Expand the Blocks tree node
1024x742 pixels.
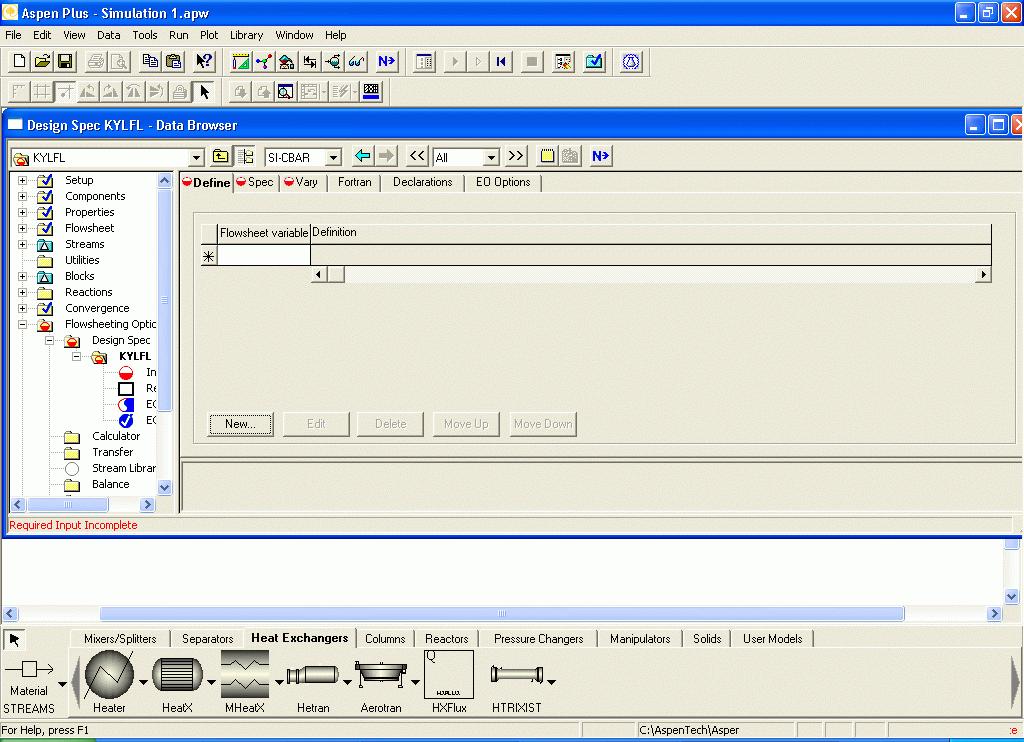(22, 276)
